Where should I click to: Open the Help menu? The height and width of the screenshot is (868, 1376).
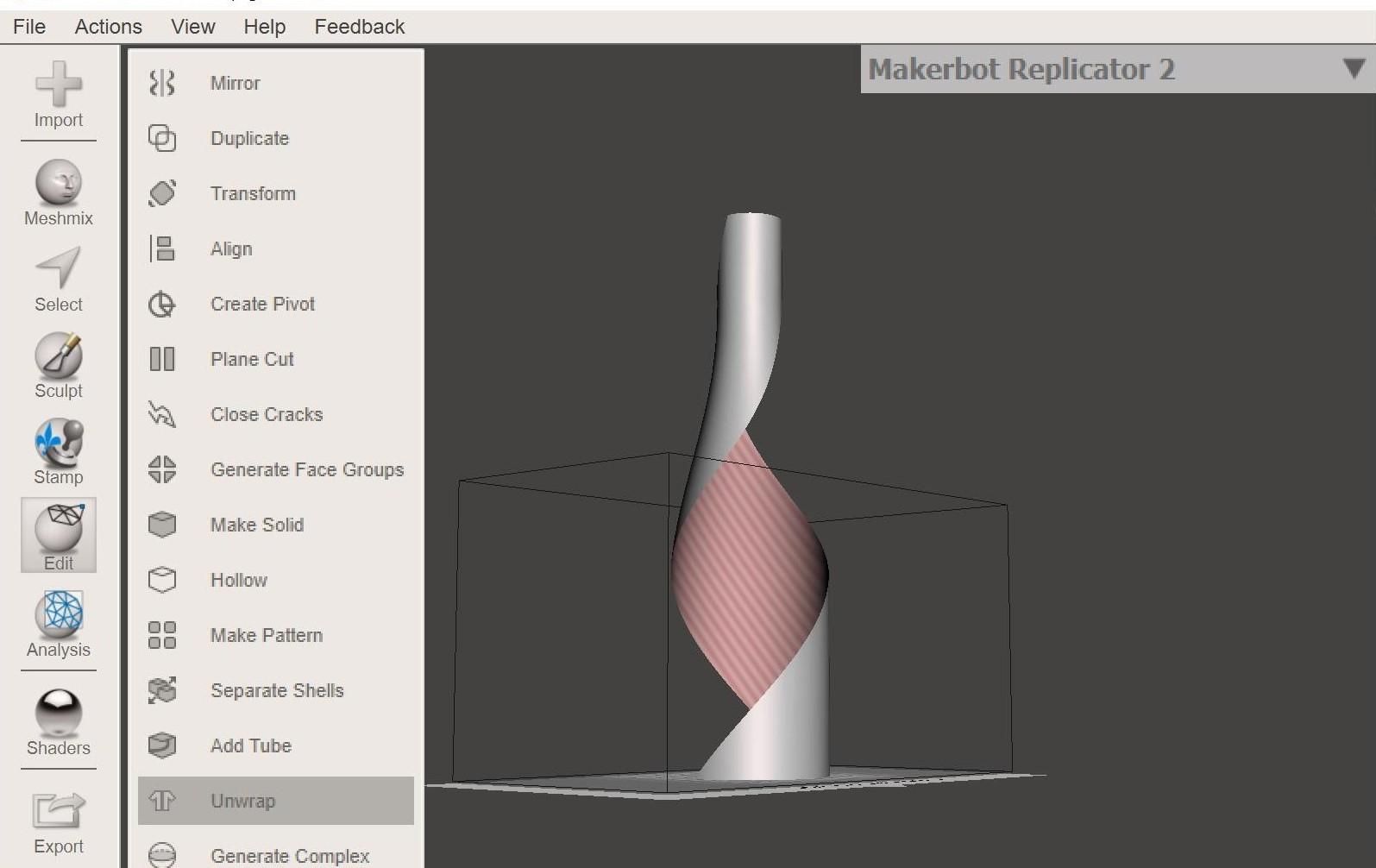coord(265,27)
